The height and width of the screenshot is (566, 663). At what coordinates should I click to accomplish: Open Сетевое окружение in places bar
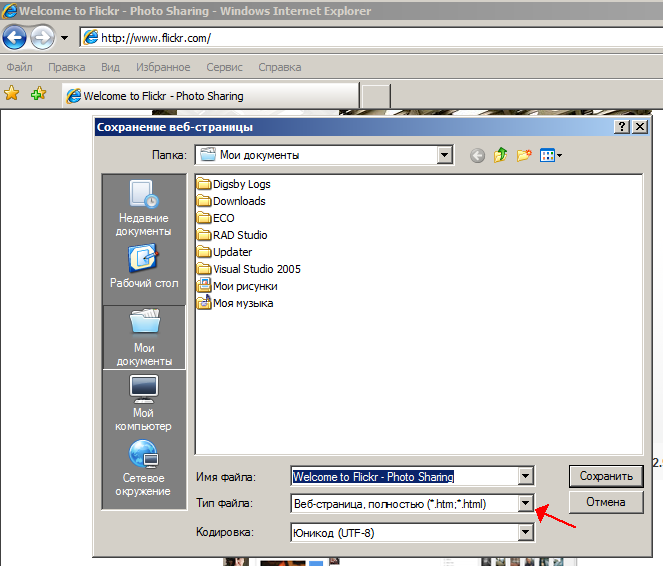click(144, 468)
